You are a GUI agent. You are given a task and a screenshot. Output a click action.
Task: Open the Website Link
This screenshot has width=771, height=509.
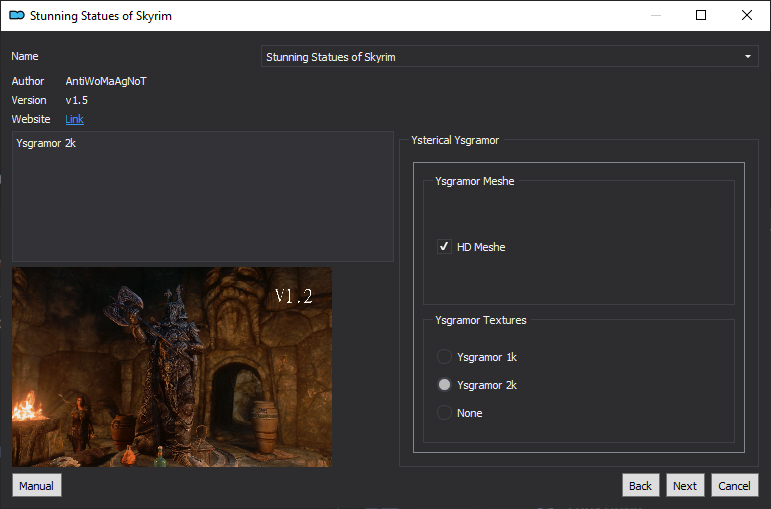coord(74,119)
